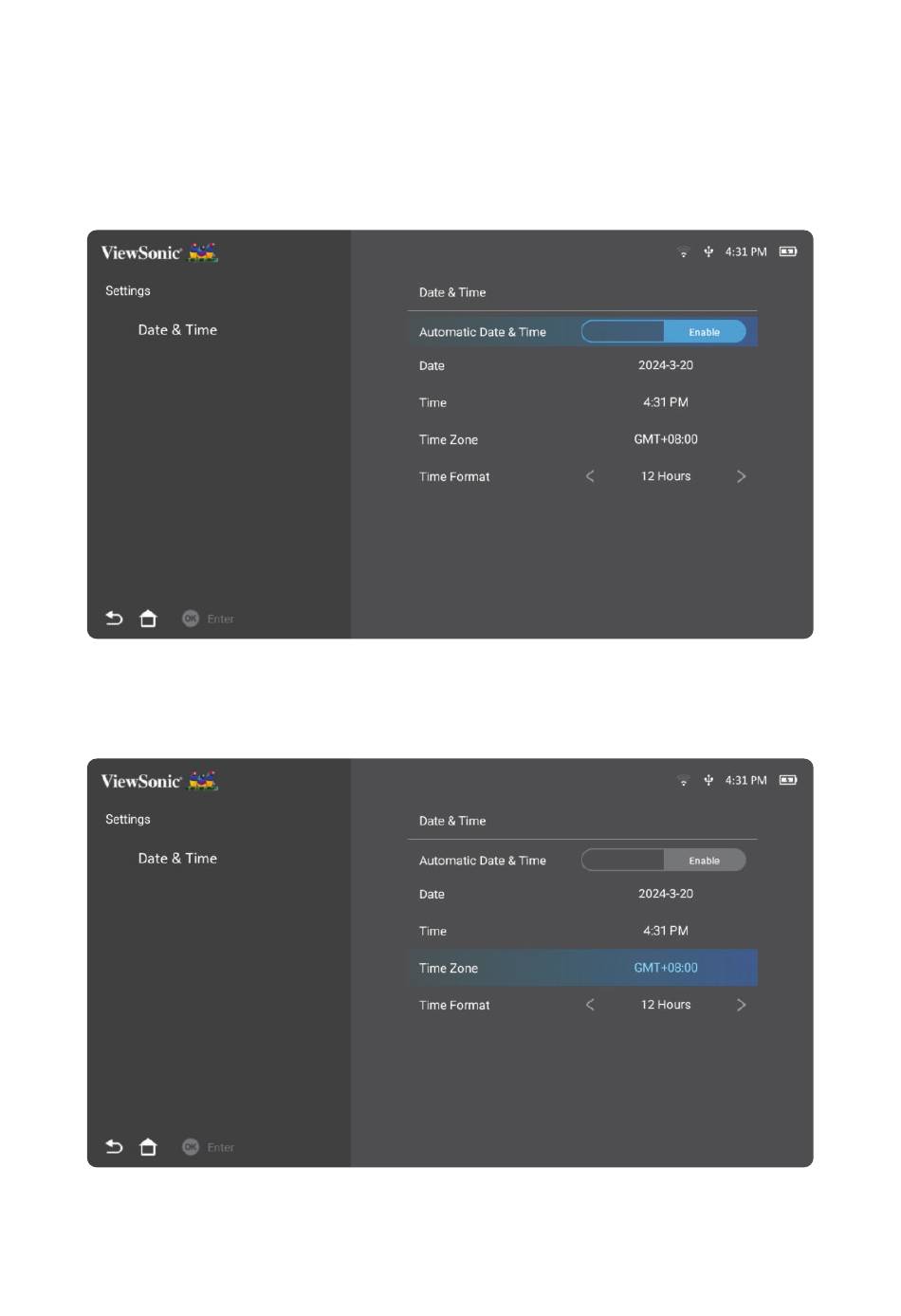Screen dimensions: 901x1316
Task: Click the right Time Format chevron in the lower screen
Action: click(x=742, y=1005)
